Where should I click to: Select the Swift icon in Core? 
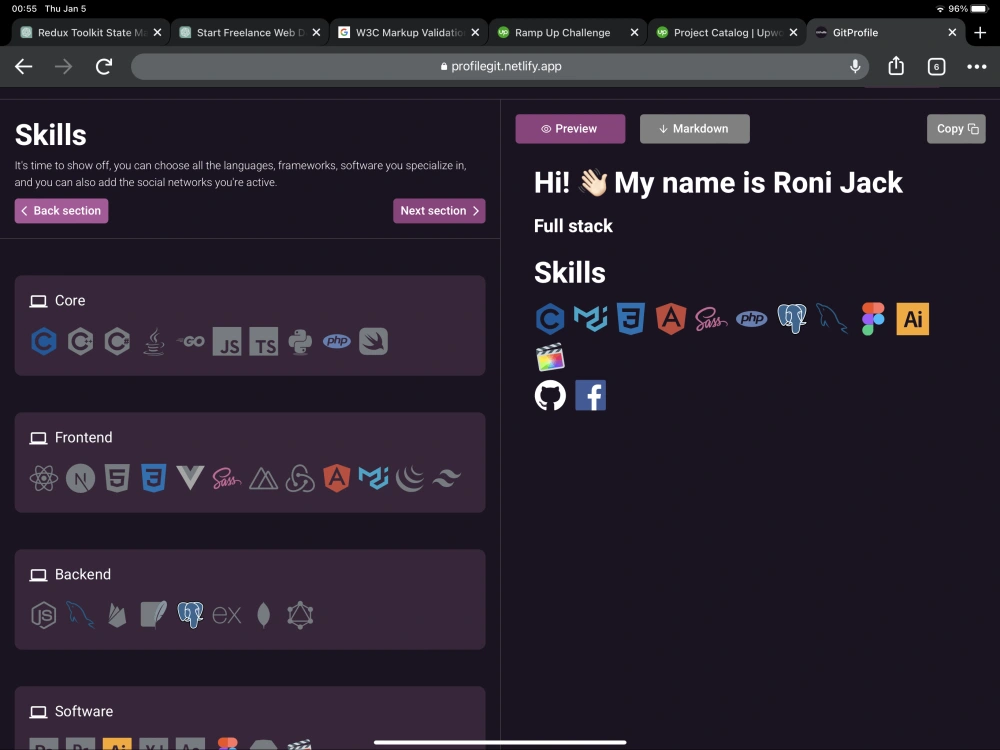pos(373,342)
